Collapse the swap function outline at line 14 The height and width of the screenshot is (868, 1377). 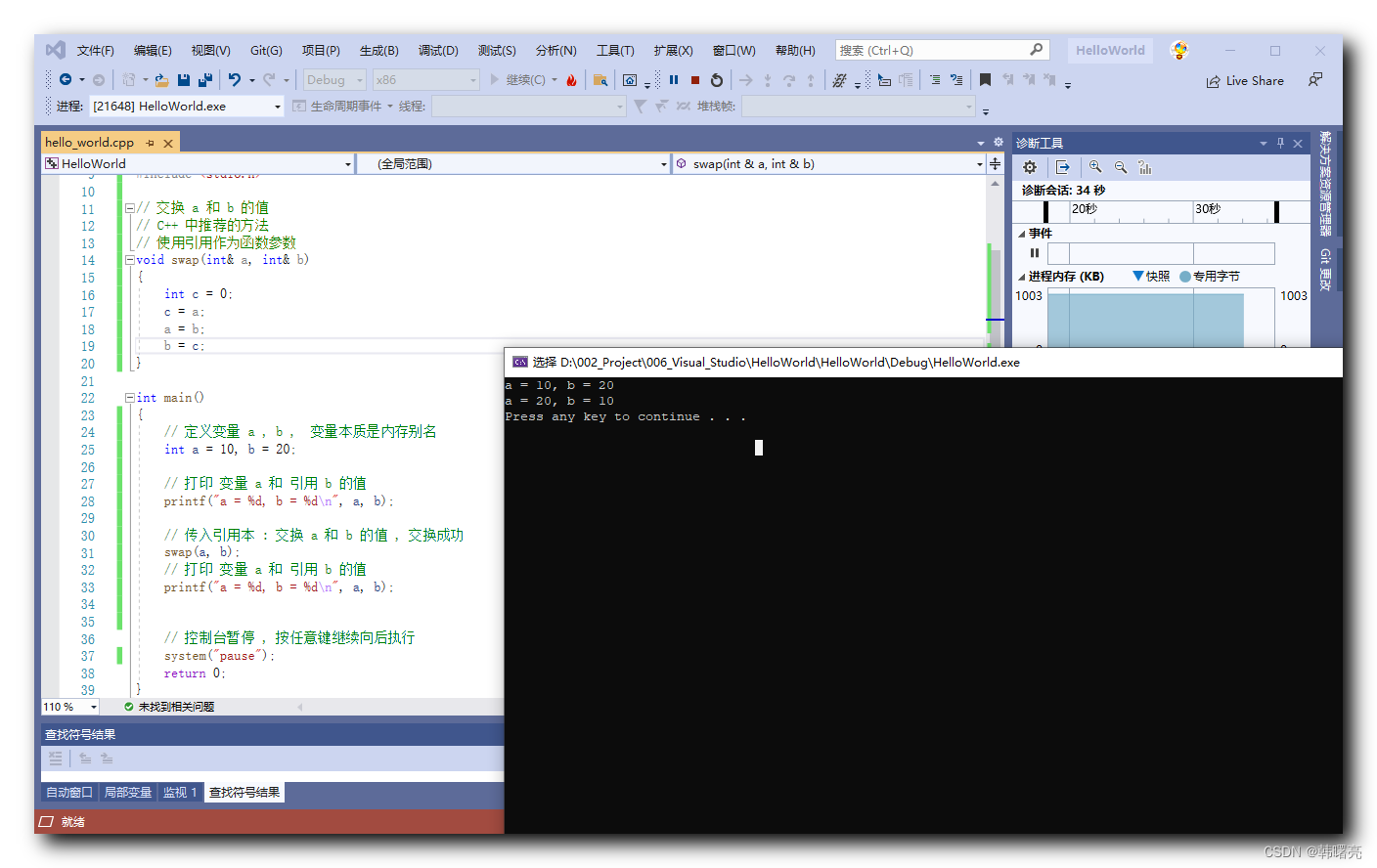coord(129,260)
